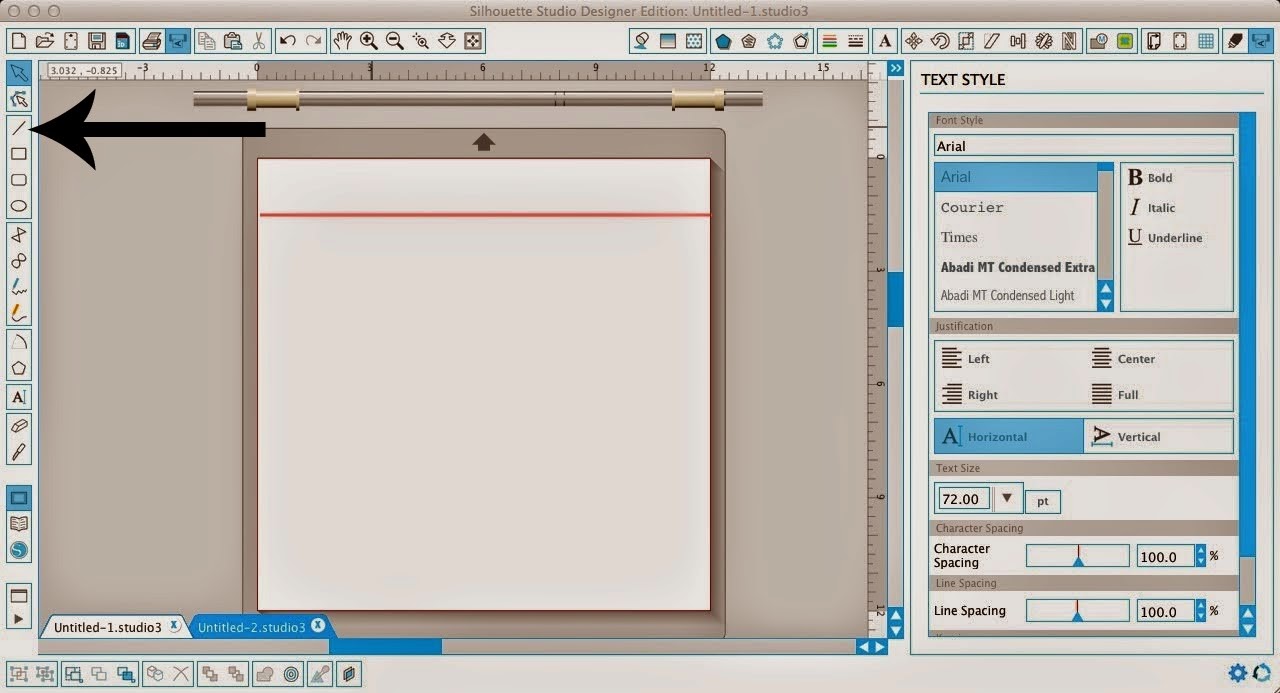The height and width of the screenshot is (693, 1280).
Task: Open the text size dropdown
Action: tap(1007, 498)
